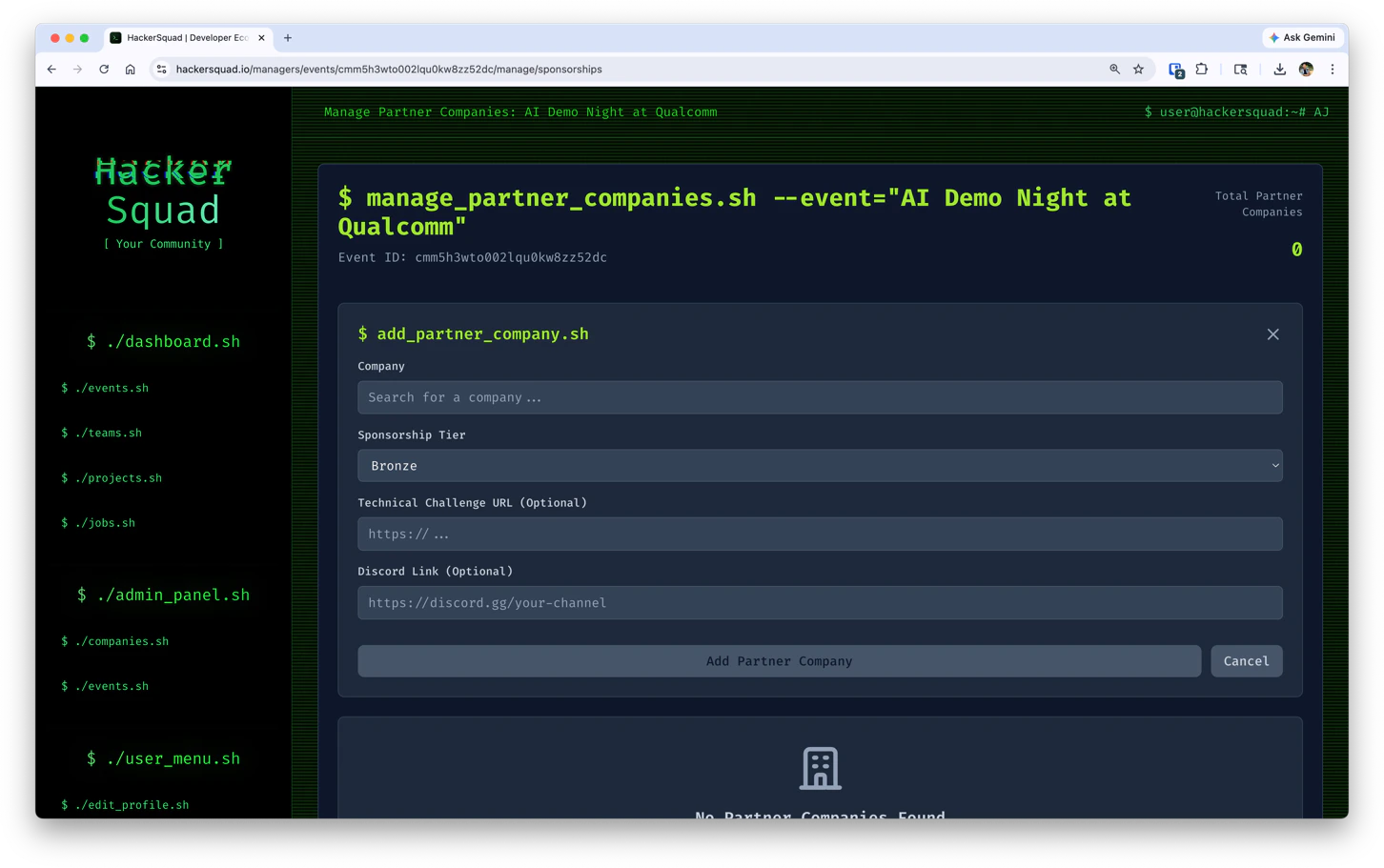This screenshot has width=1384, height=868.
Task: Click the Discord Link input field
Action: [820, 603]
